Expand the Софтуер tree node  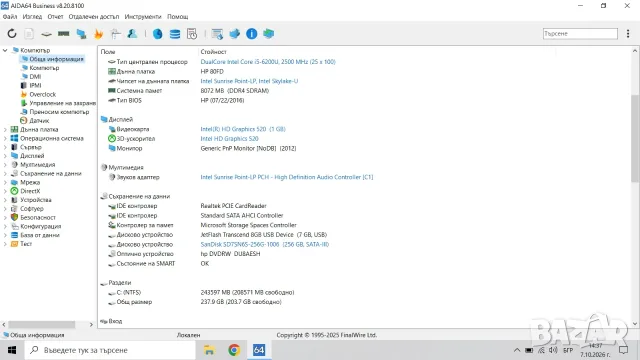coord(5,209)
